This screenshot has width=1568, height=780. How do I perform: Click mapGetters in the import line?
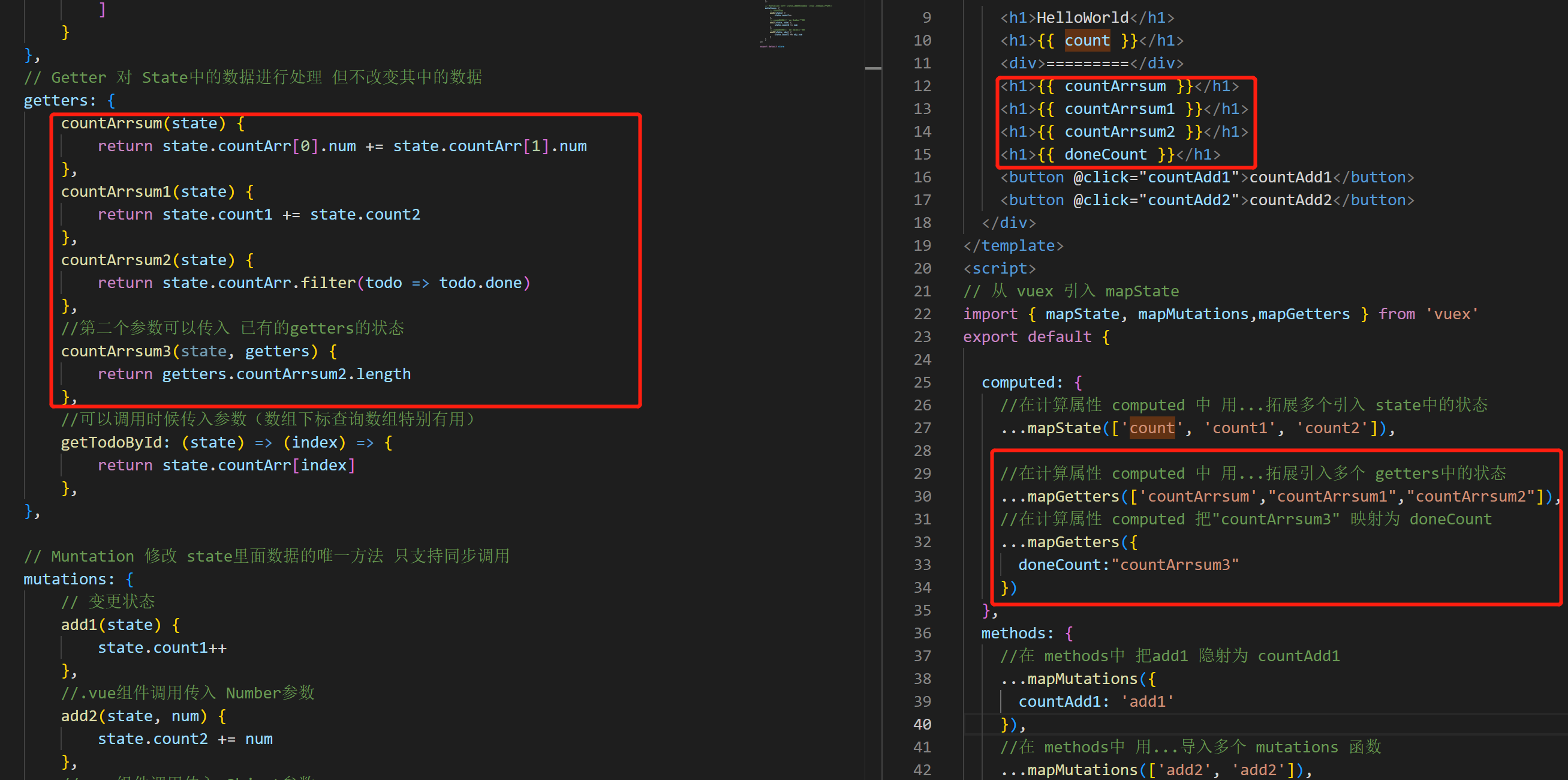(x=1303, y=314)
